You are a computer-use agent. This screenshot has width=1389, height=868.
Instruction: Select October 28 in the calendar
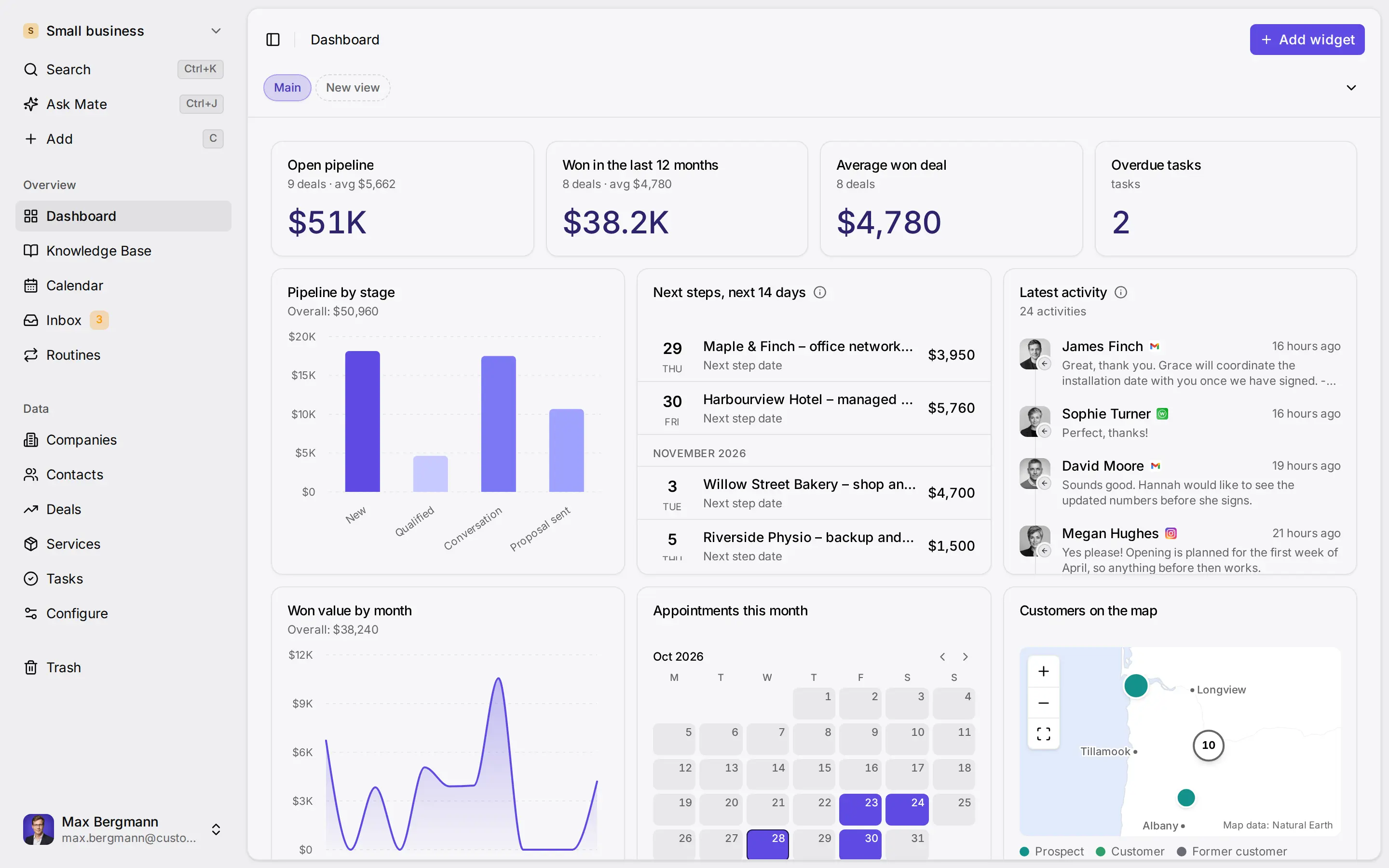coord(767,844)
